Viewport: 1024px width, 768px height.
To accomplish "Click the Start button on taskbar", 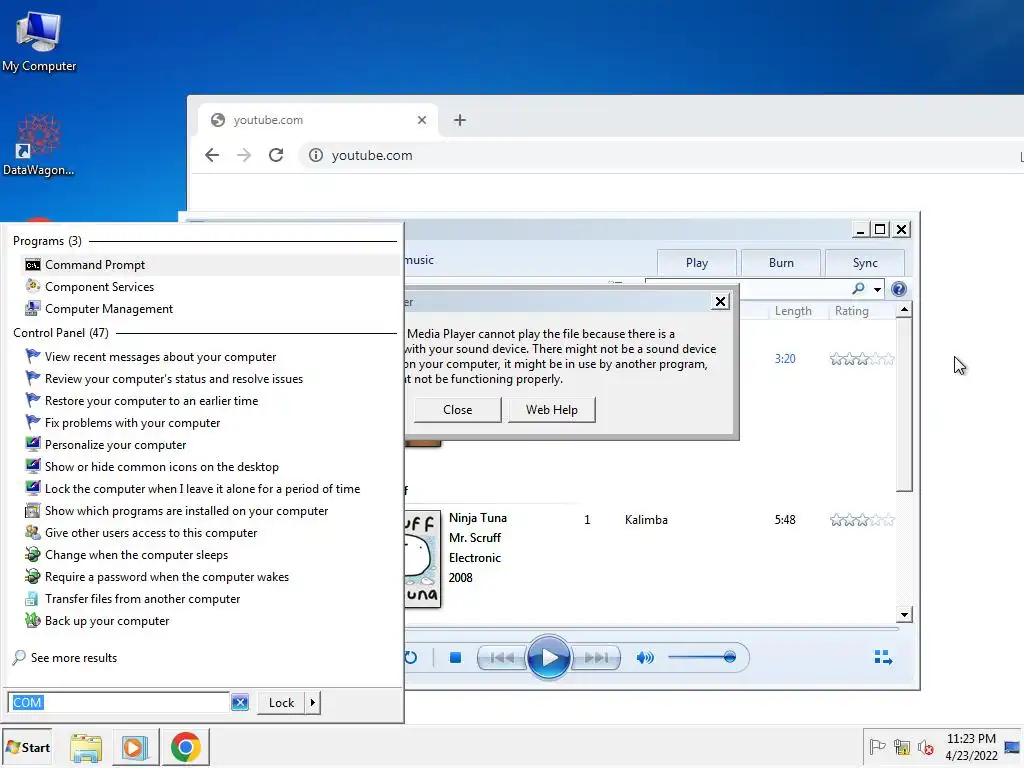I will [27, 747].
